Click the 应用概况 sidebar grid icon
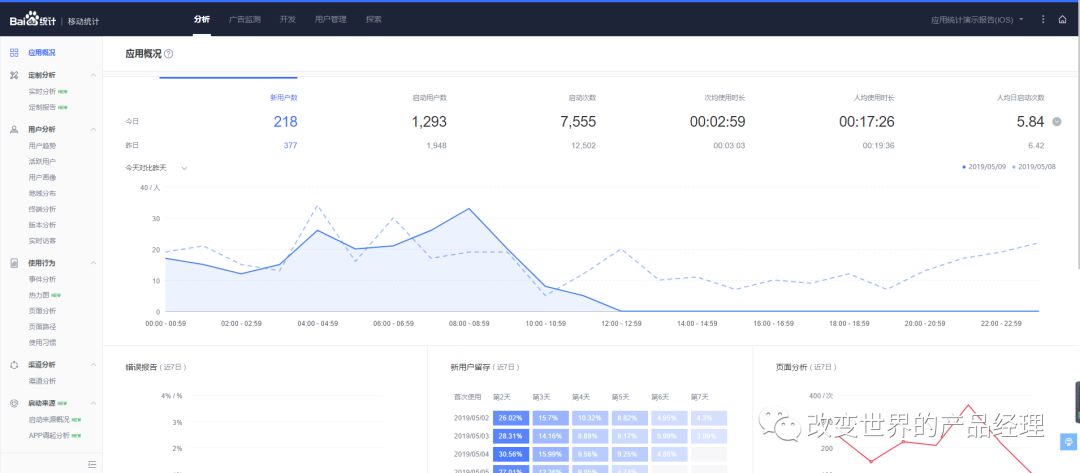 click(x=14, y=52)
